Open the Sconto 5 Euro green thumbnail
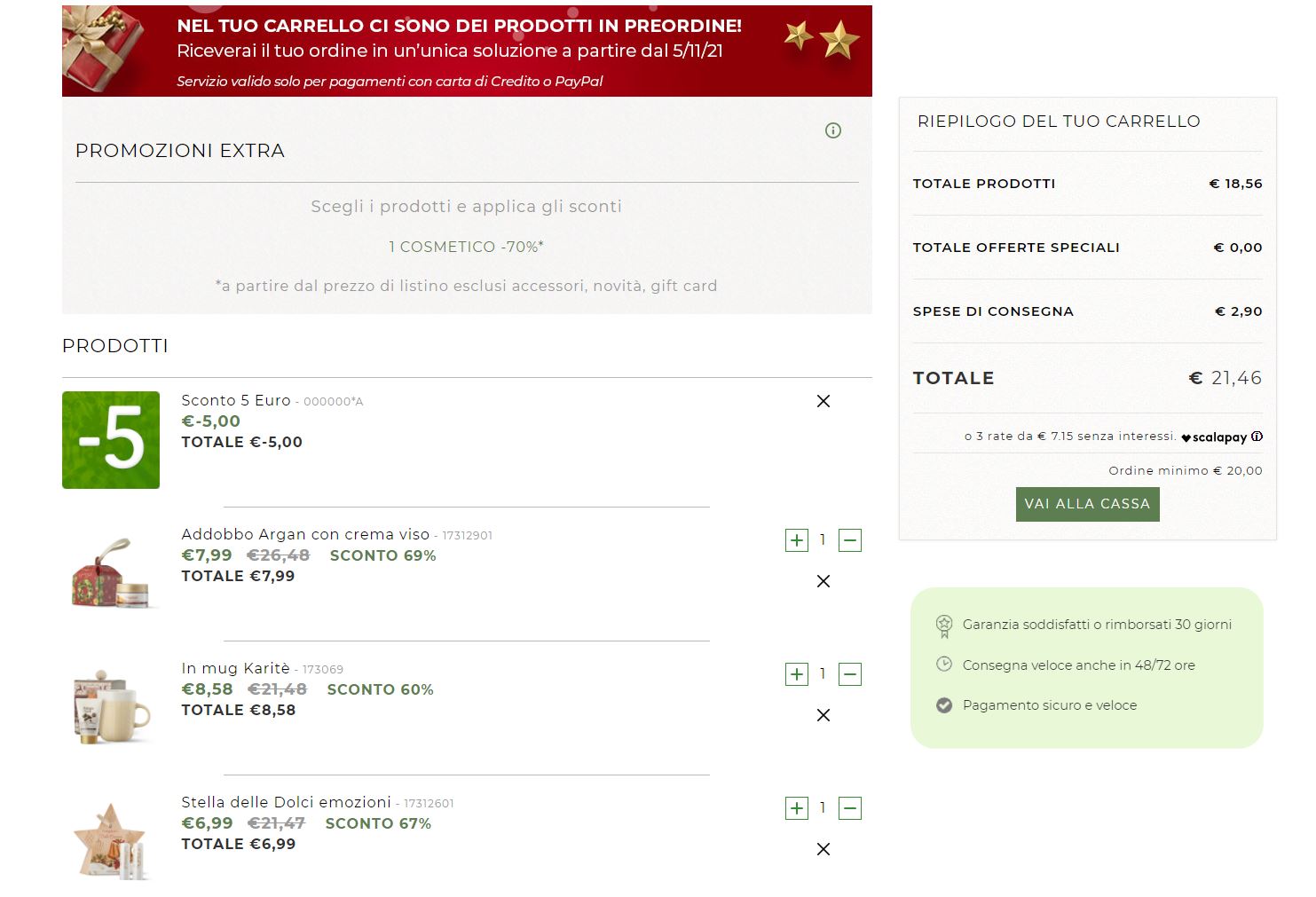Image resolution: width=1316 pixels, height=897 pixels. (x=111, y=440)
